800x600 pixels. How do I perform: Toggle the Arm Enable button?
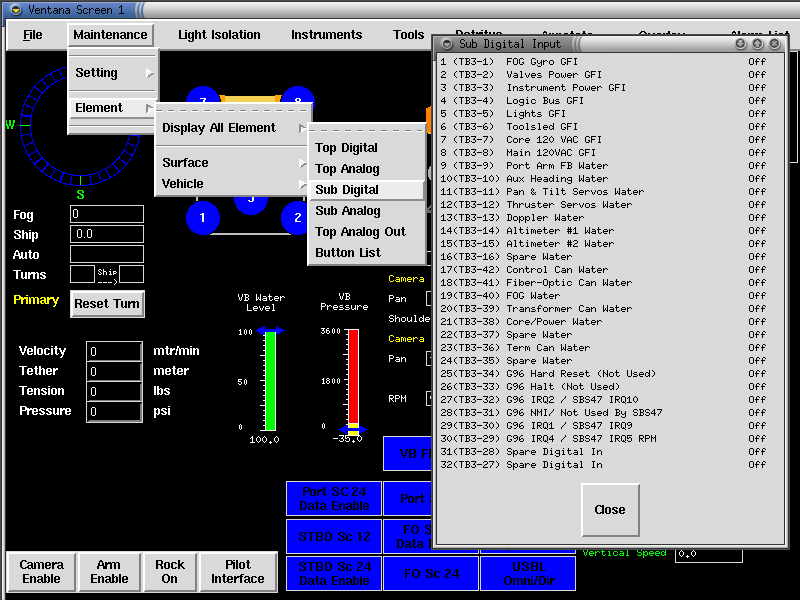click(x=109, y=572)
